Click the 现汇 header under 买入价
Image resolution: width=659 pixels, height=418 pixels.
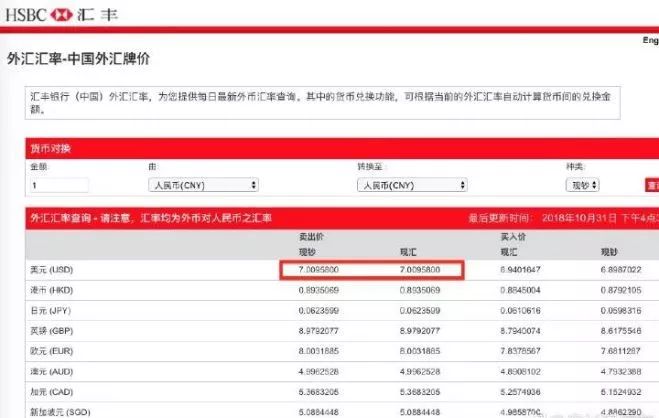click(x=509, y=252)
